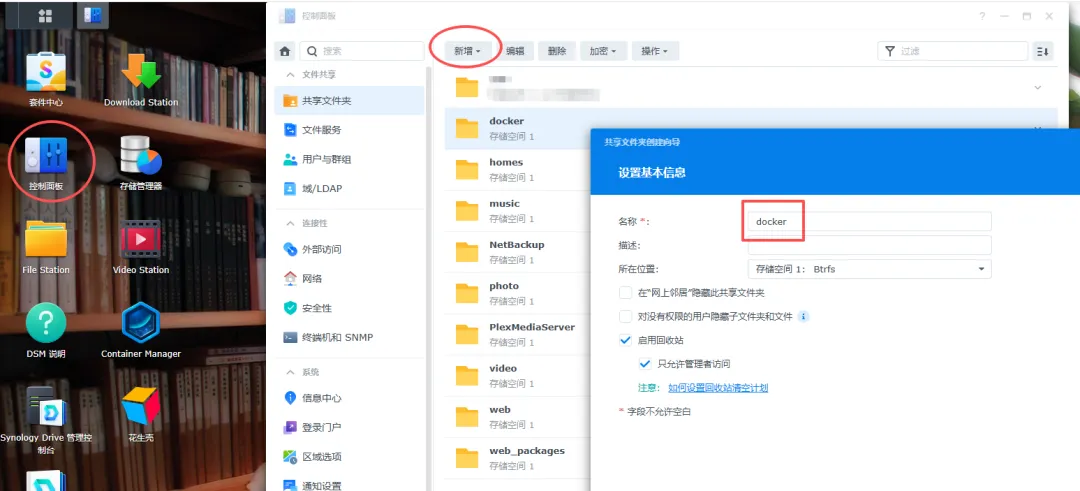Viewport: 1080px width, 491px height.
Task: Open 通知设置 in sidebar
Action: (349, 485)
